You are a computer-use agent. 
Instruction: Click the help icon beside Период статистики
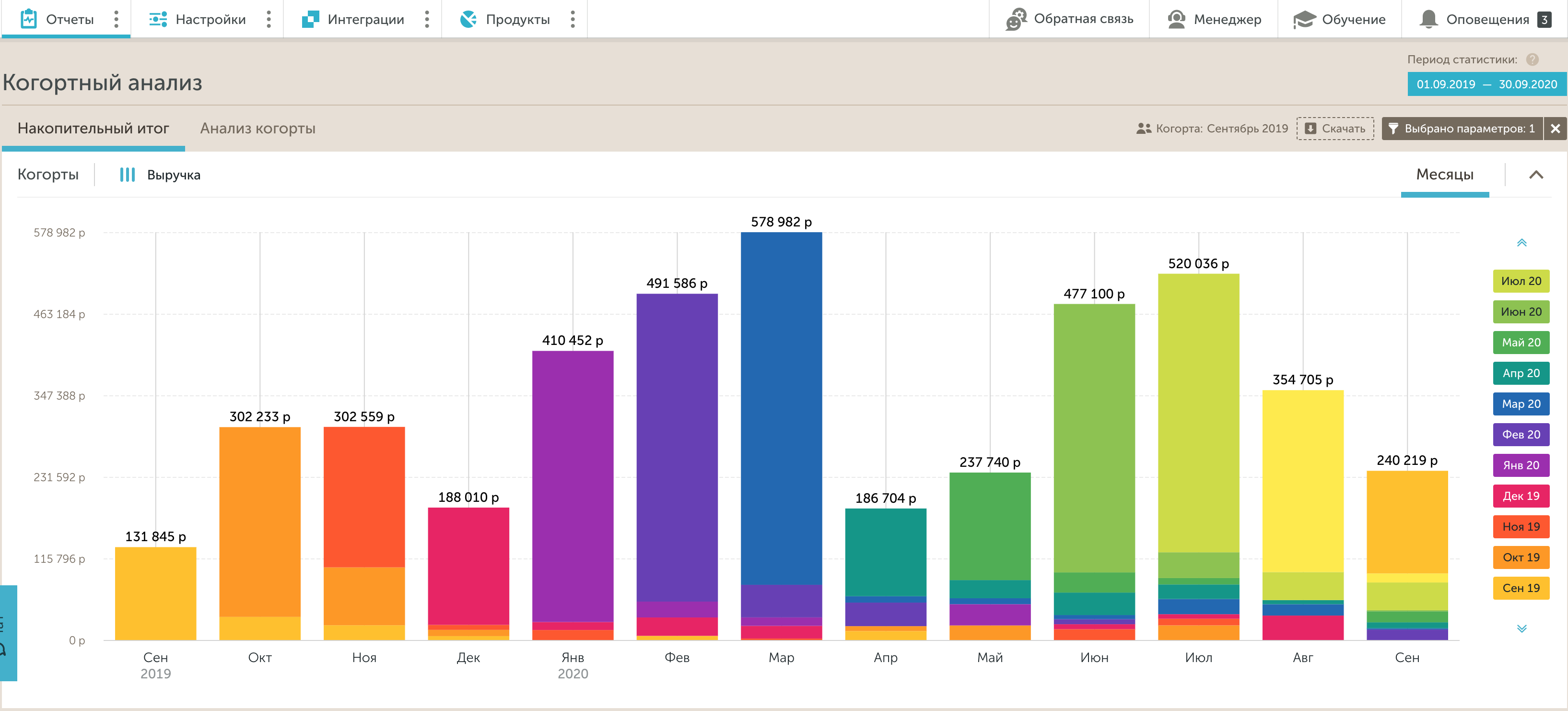click(x=1532, y=59)
